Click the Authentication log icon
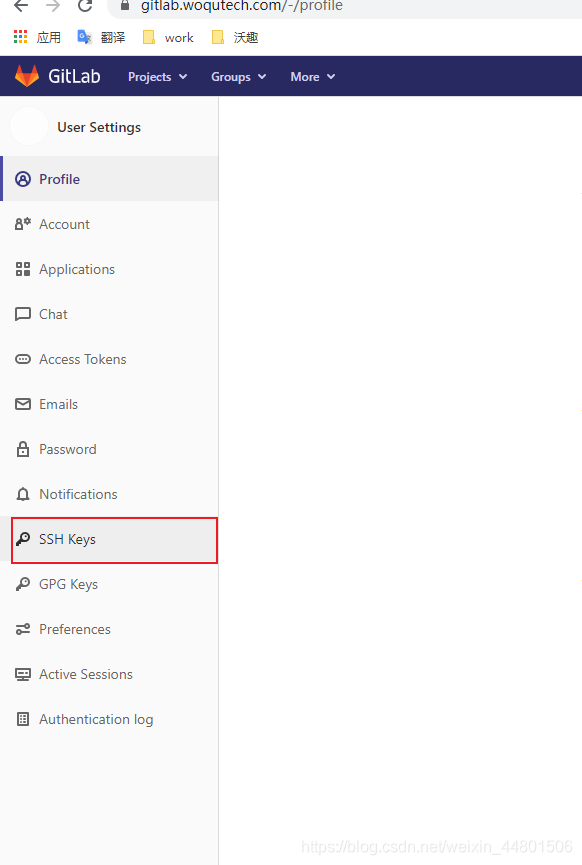The height and width of the screenshot is (865, 582). point(23,719)
